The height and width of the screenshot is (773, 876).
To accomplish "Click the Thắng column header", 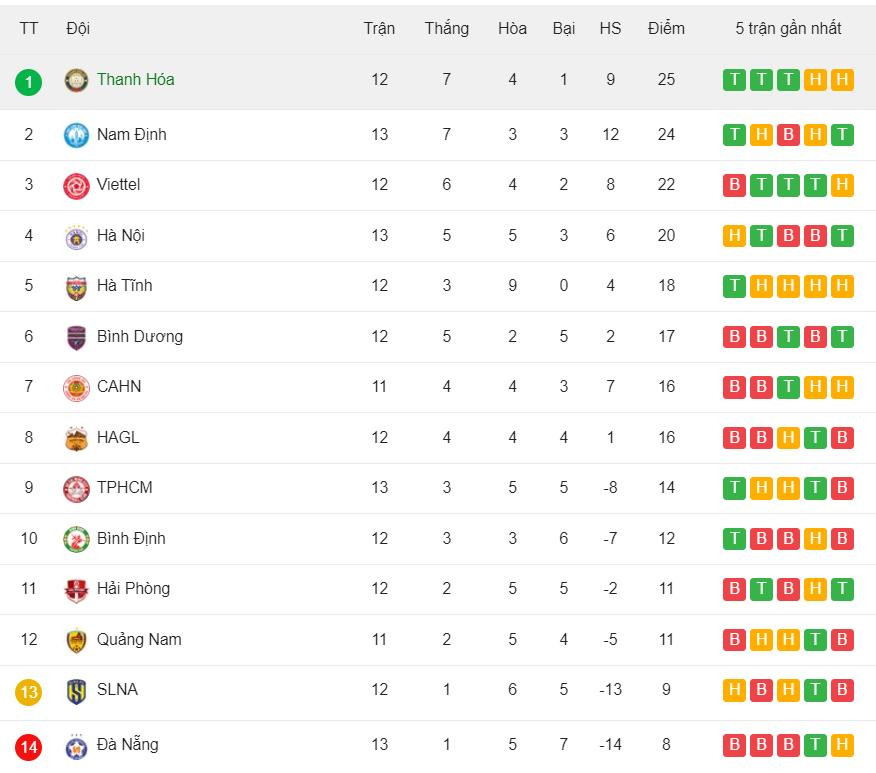I will 446,28.
